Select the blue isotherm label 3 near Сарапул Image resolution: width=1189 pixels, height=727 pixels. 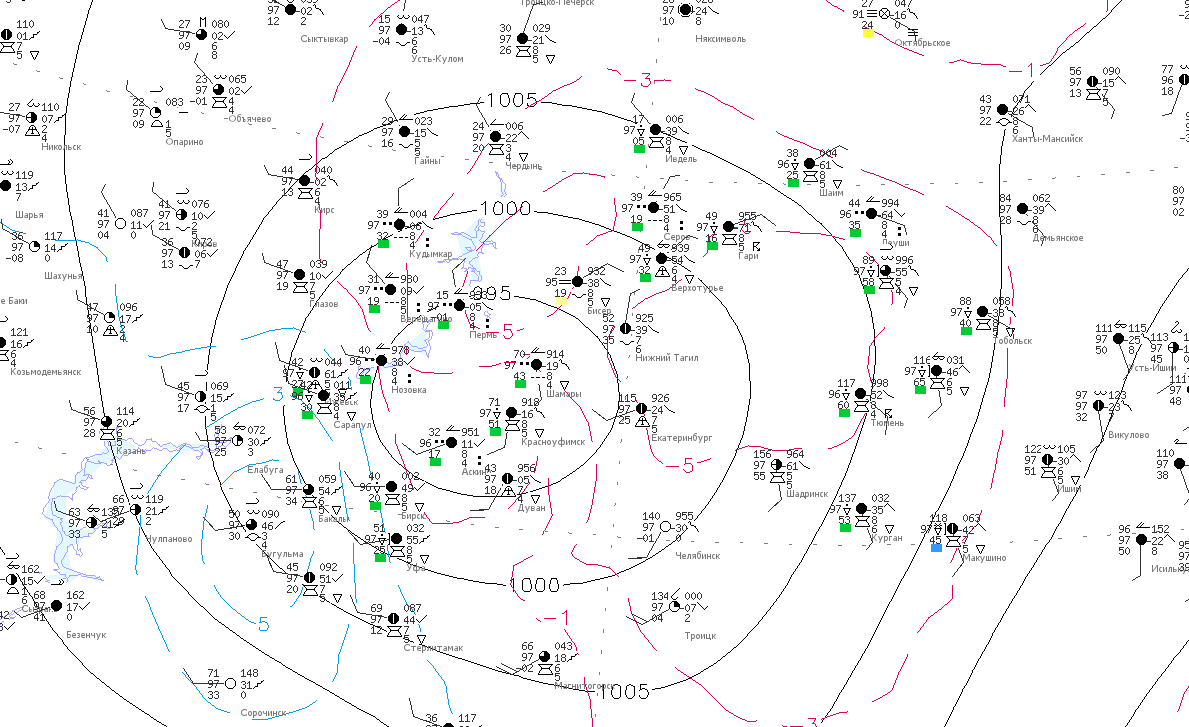tap(278, 395)
